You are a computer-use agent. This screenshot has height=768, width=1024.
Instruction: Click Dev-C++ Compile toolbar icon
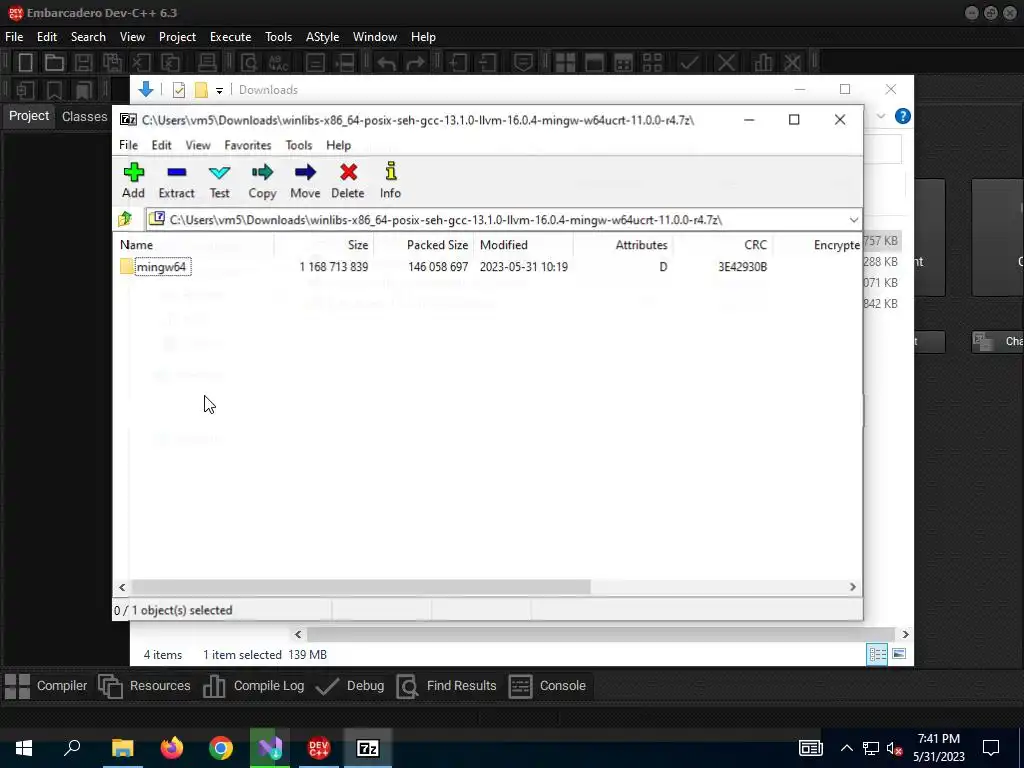tap(565, 63)
